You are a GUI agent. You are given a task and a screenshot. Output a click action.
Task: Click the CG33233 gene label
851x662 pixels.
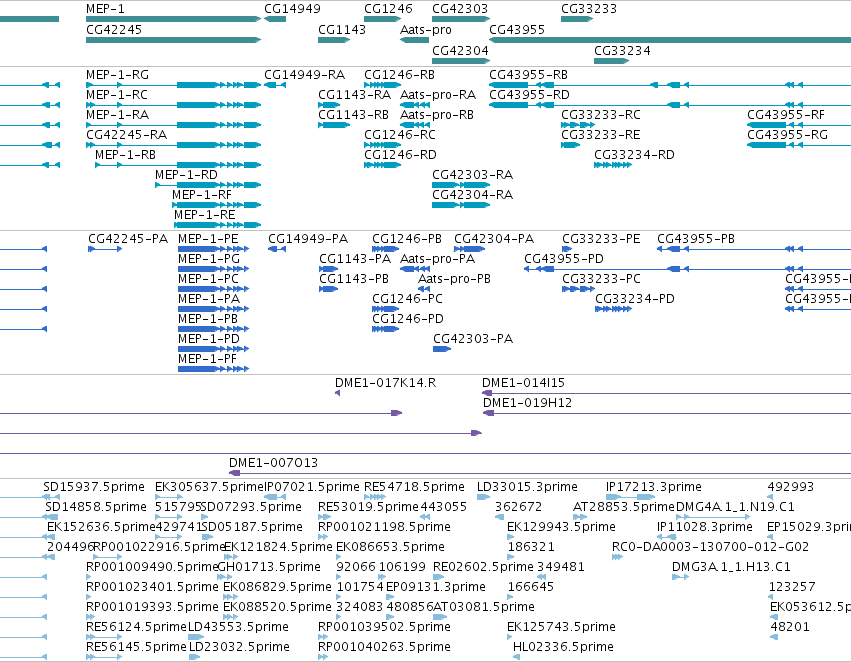pos(589,9)
